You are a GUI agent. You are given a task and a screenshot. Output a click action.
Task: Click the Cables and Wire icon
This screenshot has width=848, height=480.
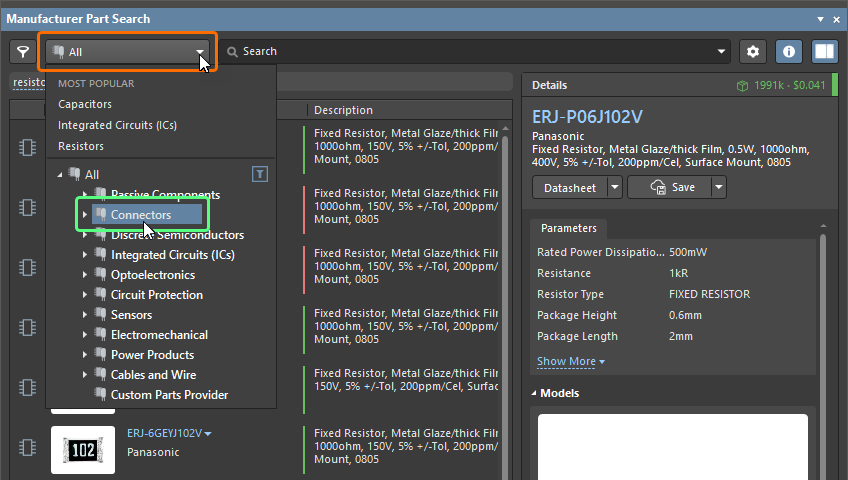click(100, 374)
